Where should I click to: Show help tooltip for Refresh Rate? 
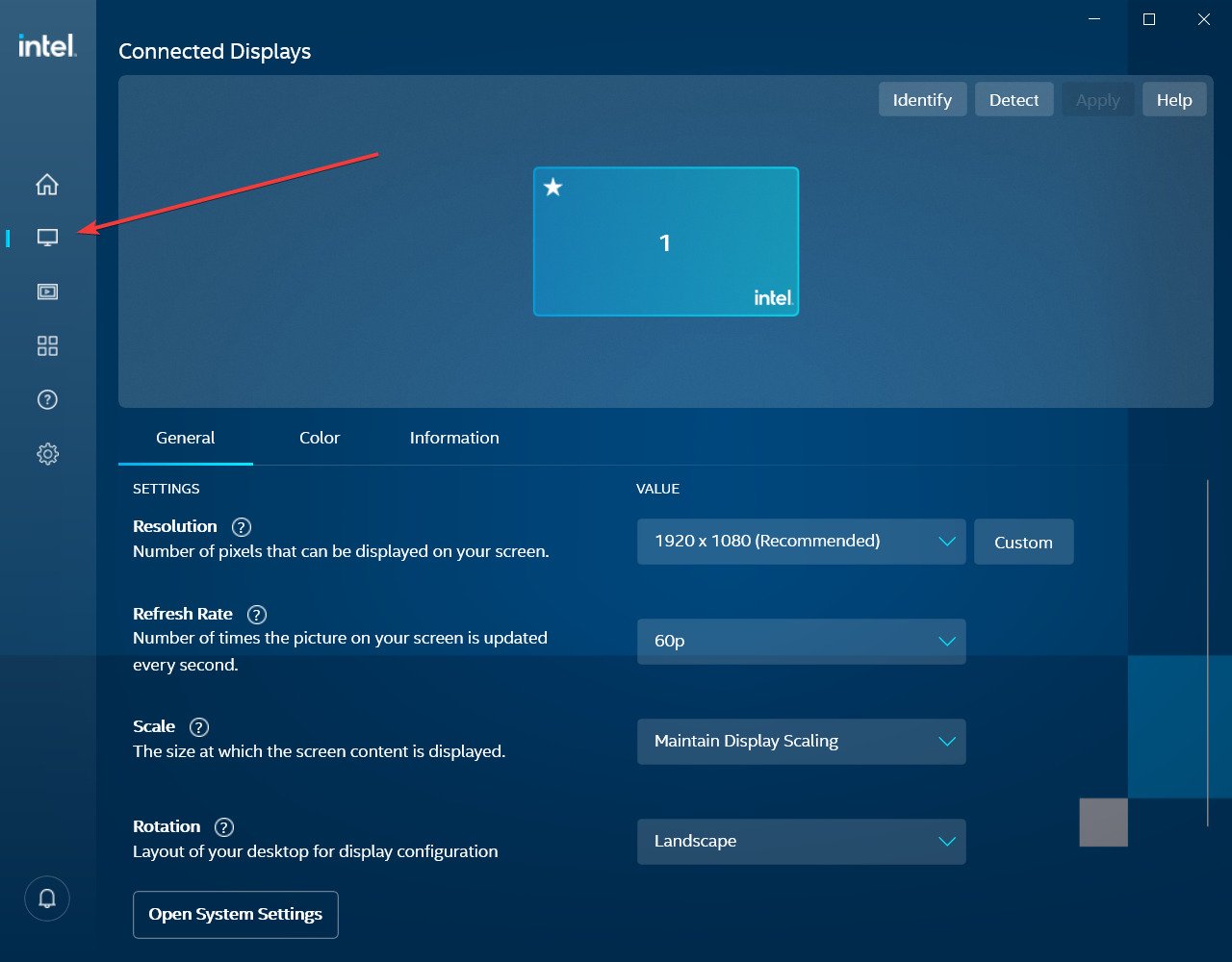(257, 615)
